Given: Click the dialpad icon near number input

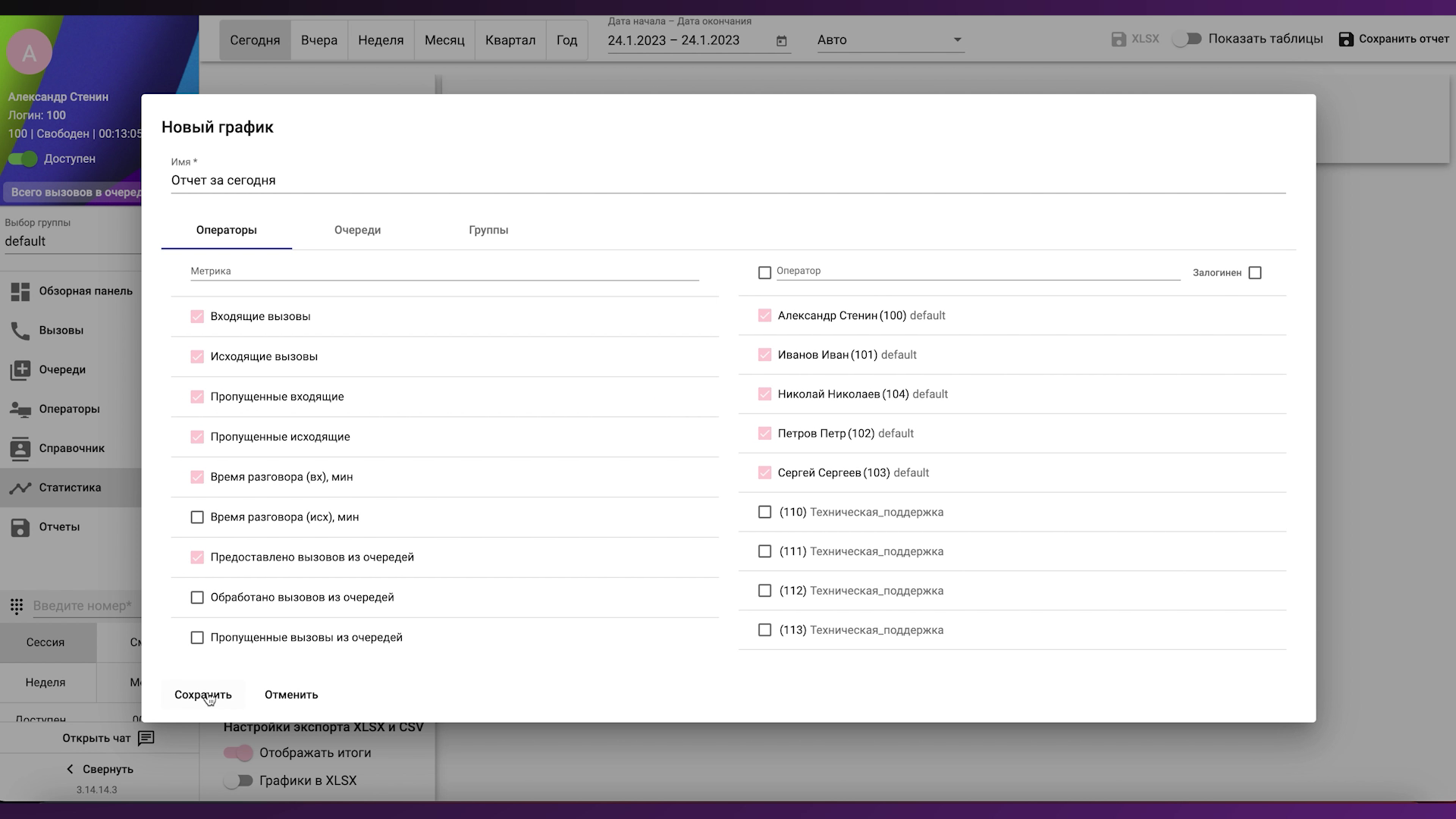Looking at the screenshot, I should [17, 606].
